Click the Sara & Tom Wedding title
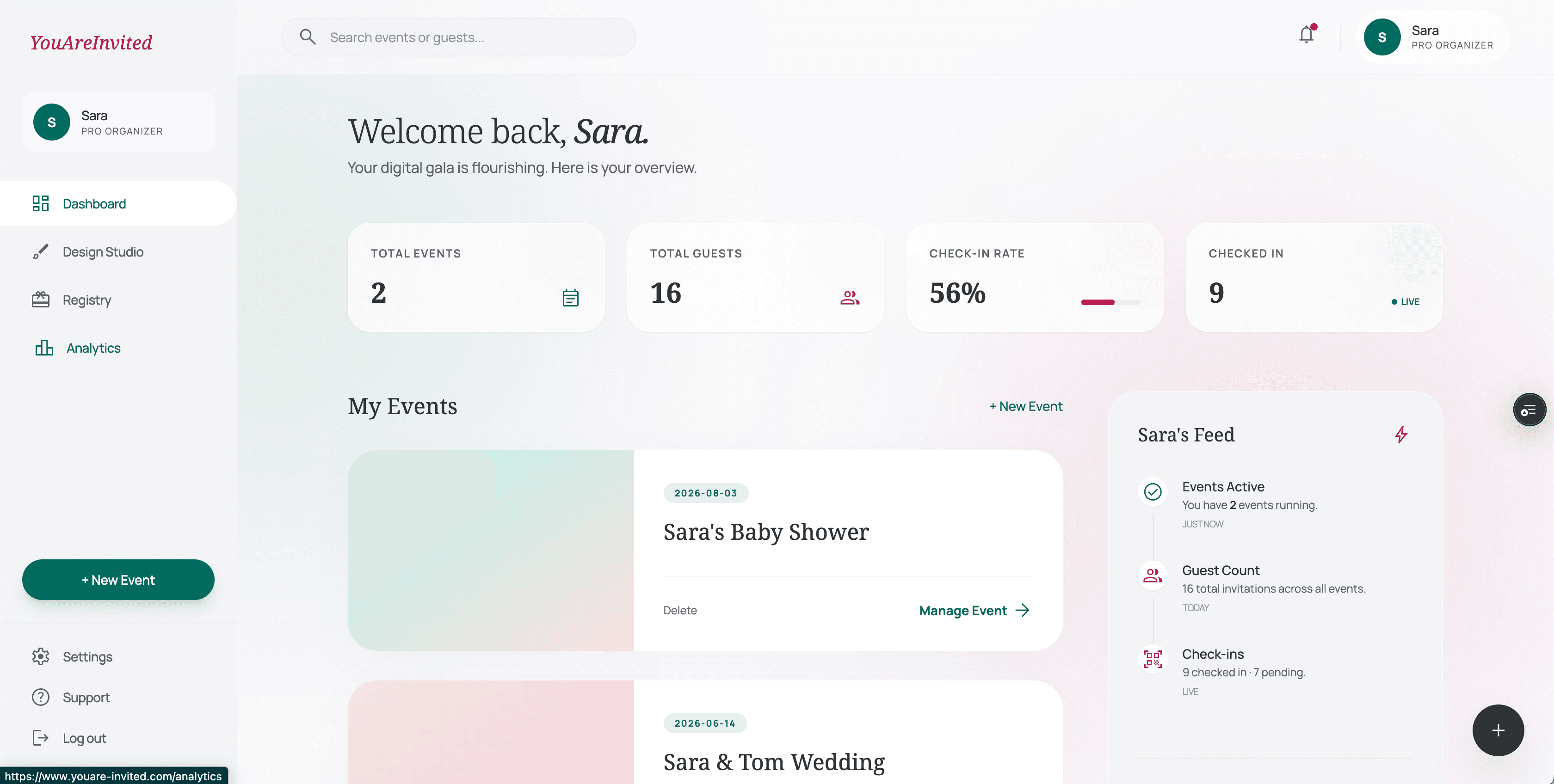 pos(774,762)
